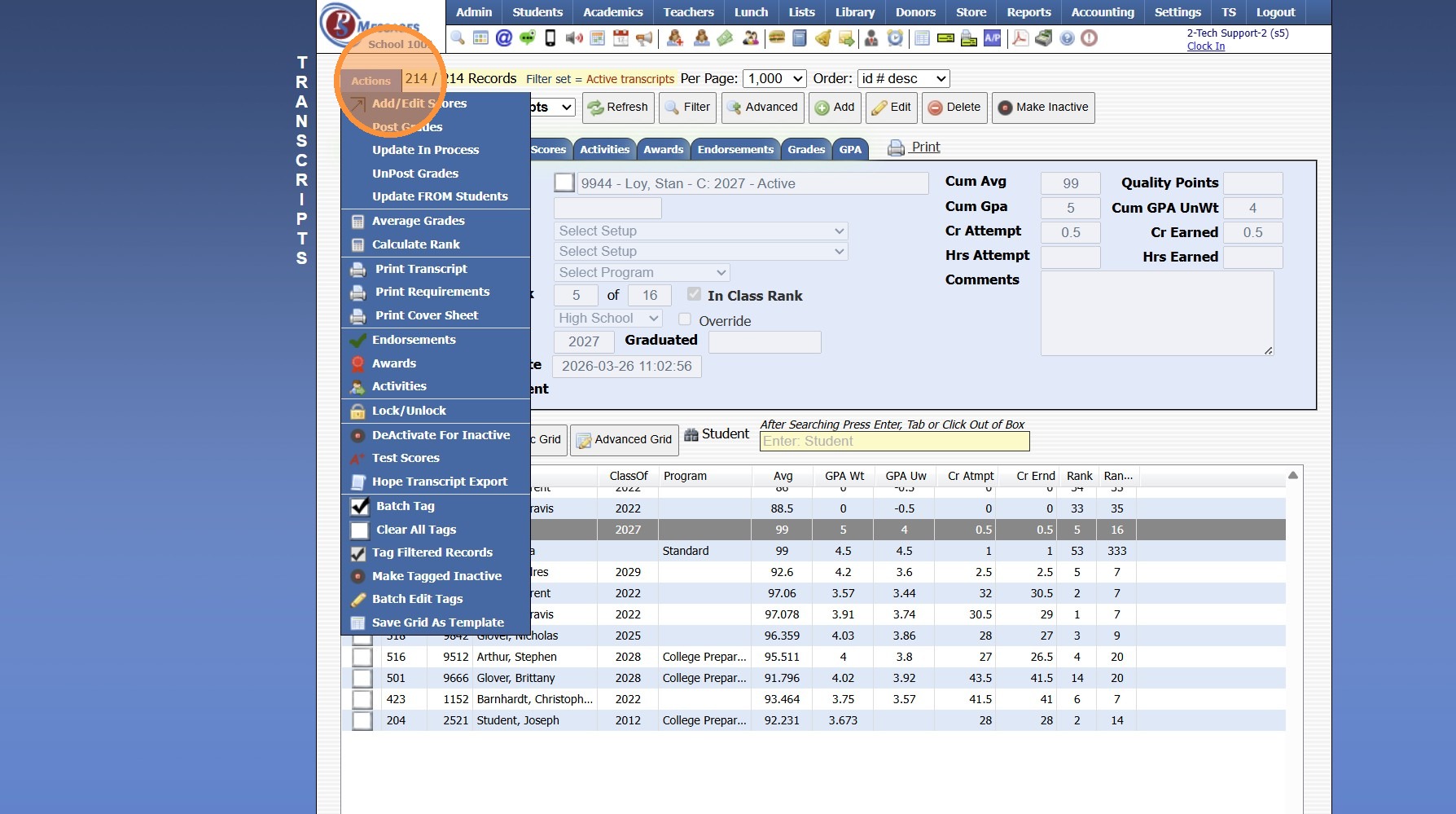1456x814 pixels.
Task: Click the A/P accounting icon
Action: tap(992, 38)
